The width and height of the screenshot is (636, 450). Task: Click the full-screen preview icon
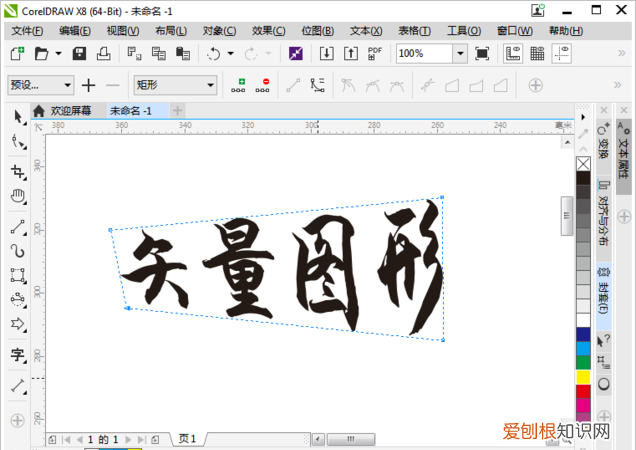coord(482,54)
